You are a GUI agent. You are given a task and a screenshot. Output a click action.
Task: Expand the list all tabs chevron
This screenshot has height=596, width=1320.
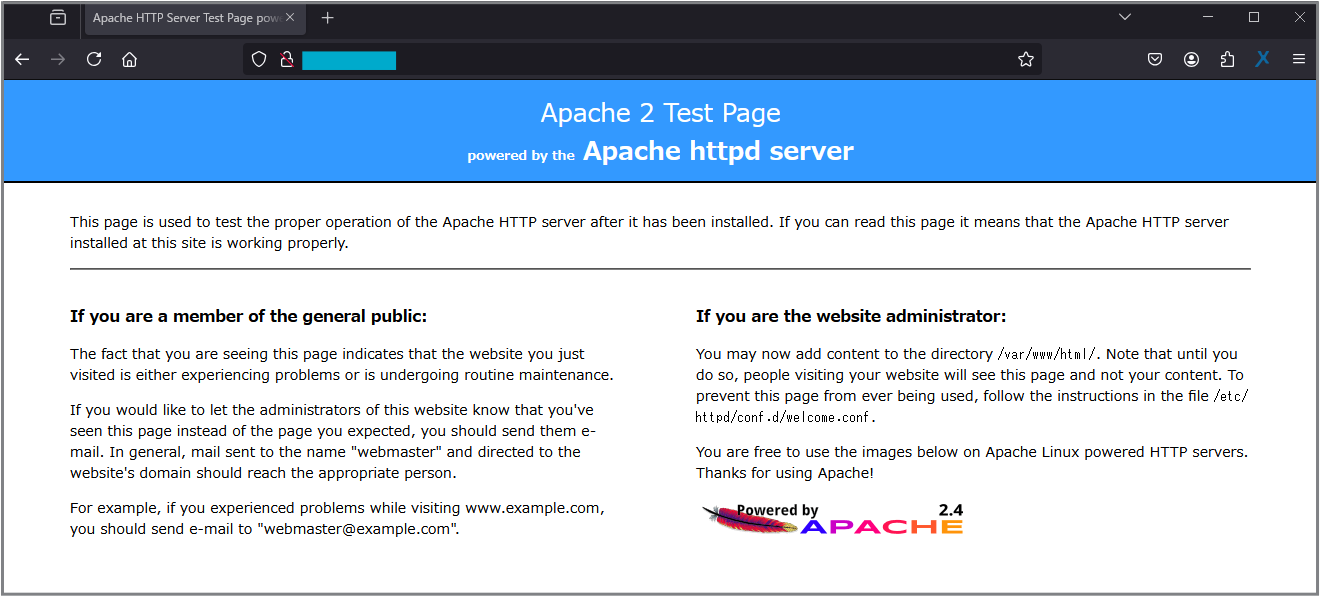point(1125,17)
